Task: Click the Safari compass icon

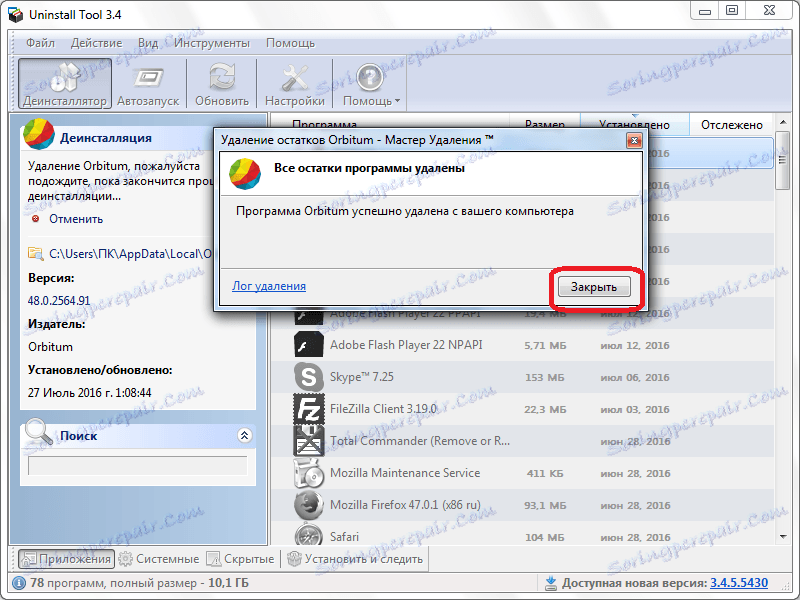Action: (x=309, y=535)
